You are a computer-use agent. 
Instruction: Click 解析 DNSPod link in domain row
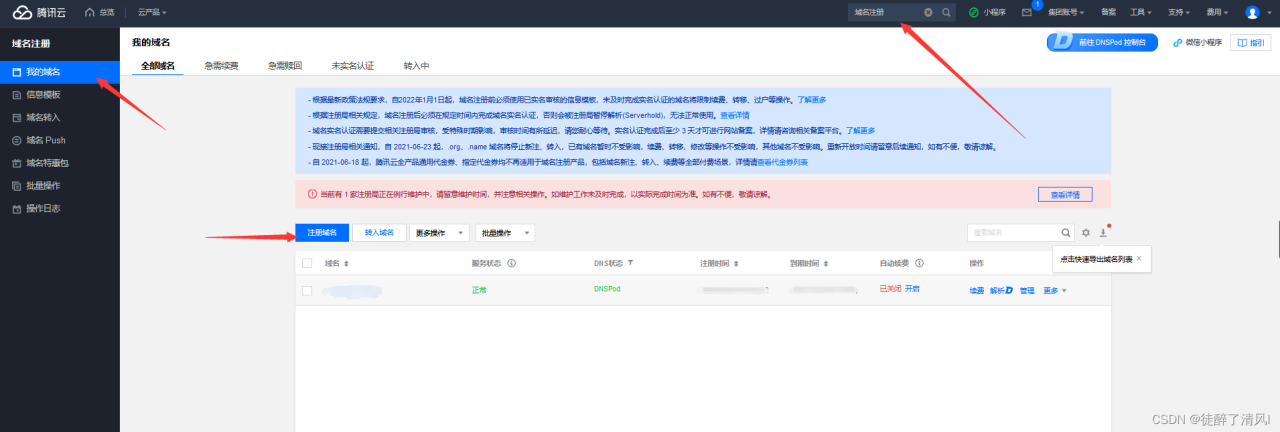(x=1002, y=290)
